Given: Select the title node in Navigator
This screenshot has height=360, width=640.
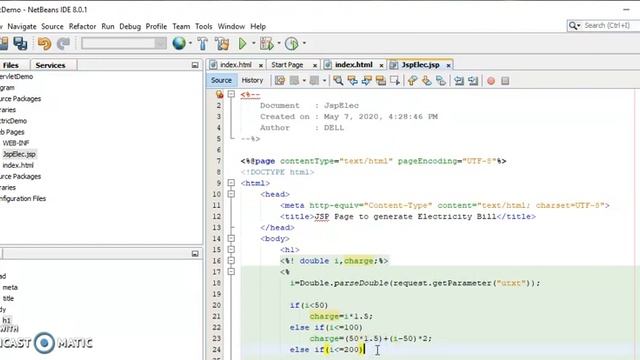Looking at the screenshot, I should coord(8,298).
